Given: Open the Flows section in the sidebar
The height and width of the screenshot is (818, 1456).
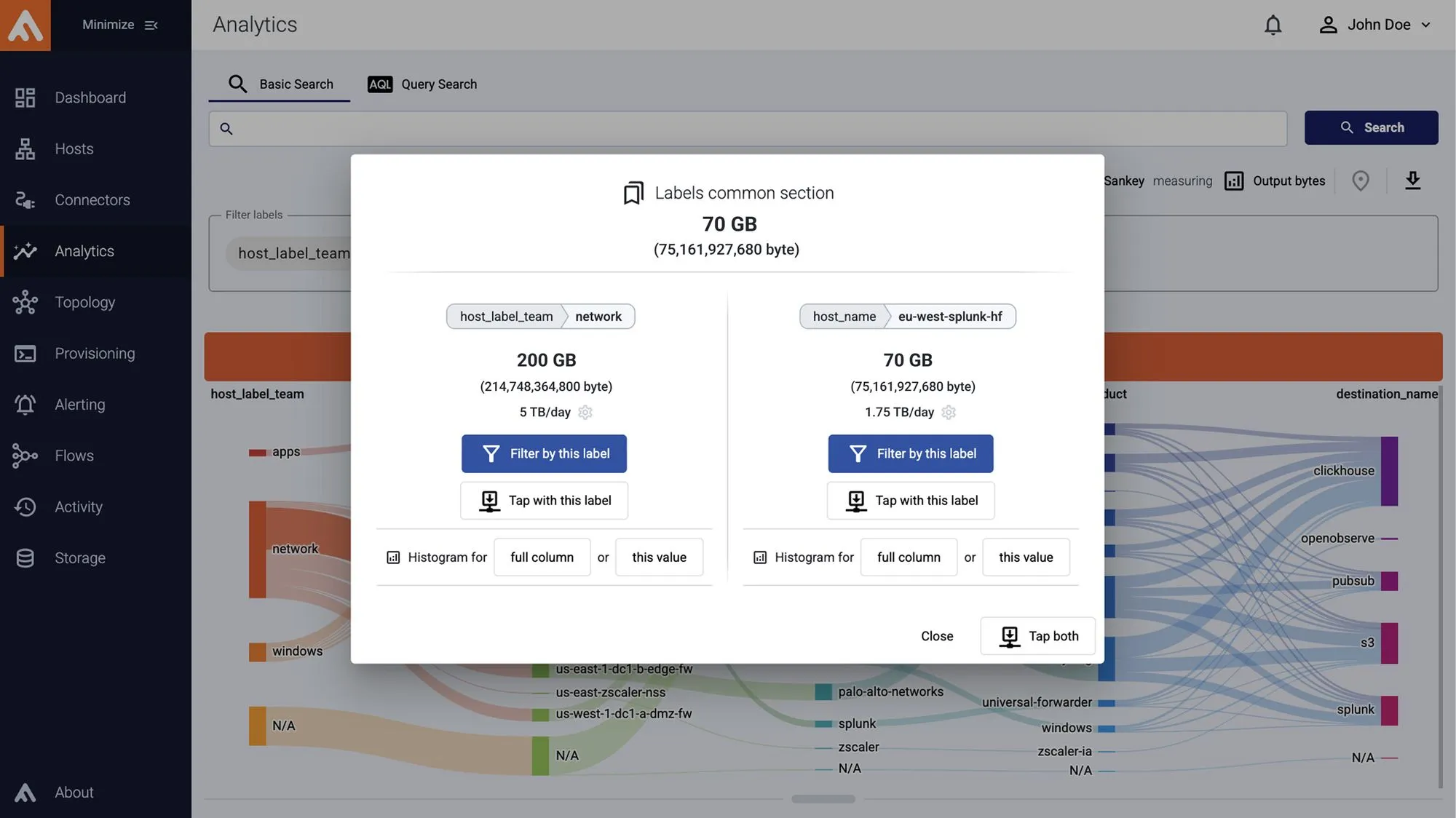Looking at the screenshot, I should tap(74, 456).
